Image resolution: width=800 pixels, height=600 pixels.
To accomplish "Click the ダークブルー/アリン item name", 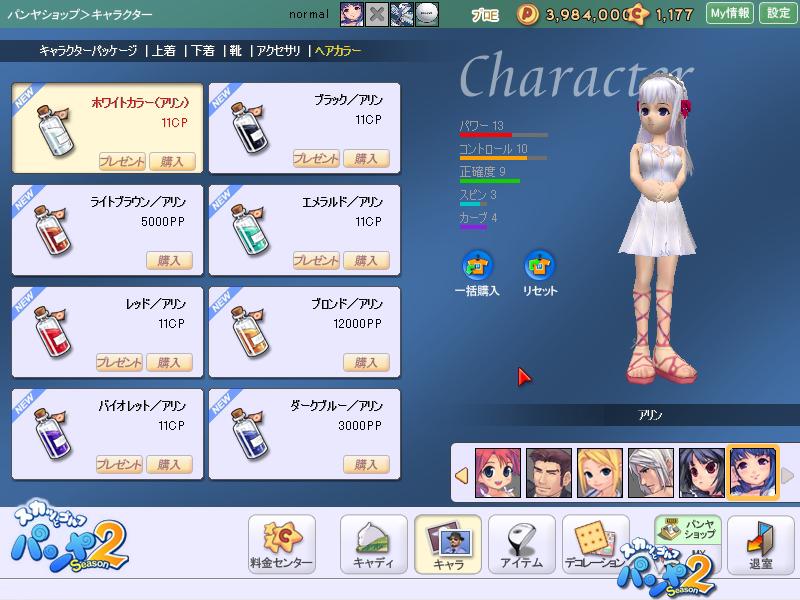I will [x=337, y=406].
